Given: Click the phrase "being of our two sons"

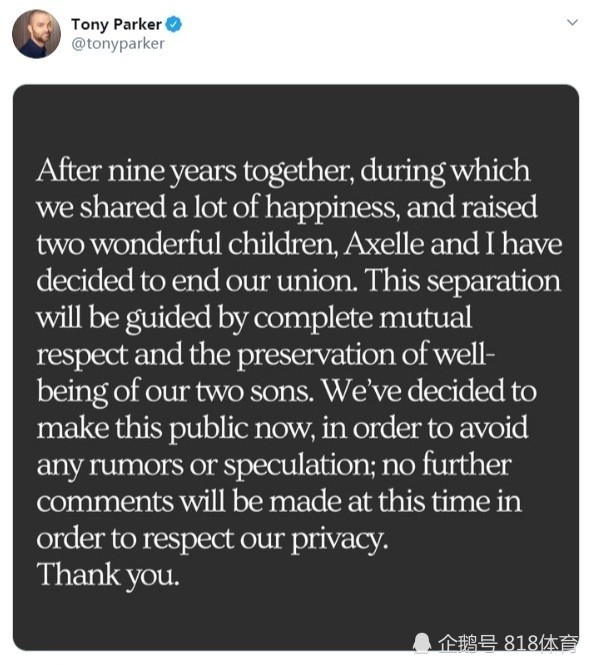Looking at the screenshot, I should click(x=174, y=391).
